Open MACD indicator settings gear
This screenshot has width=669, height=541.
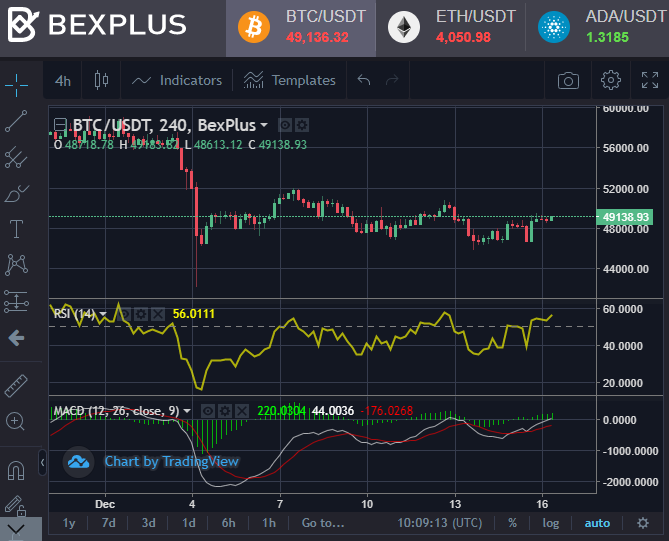coord(225,411)
